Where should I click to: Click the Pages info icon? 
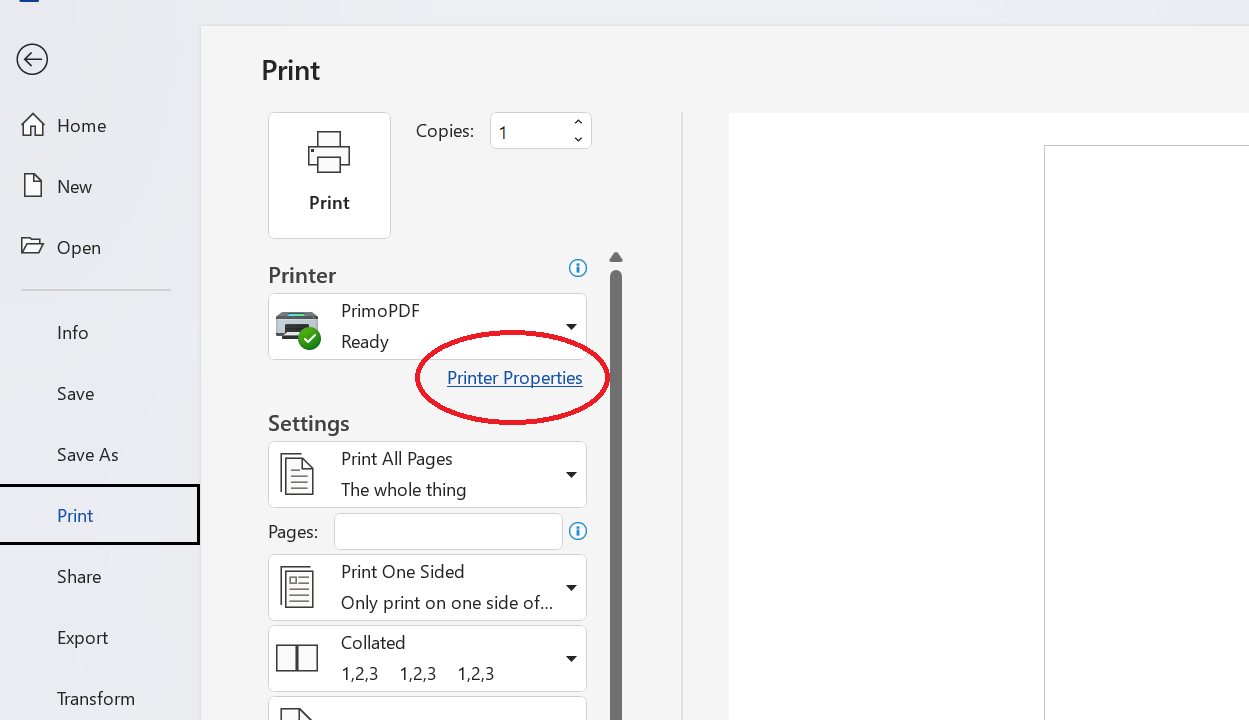[577, 531]
